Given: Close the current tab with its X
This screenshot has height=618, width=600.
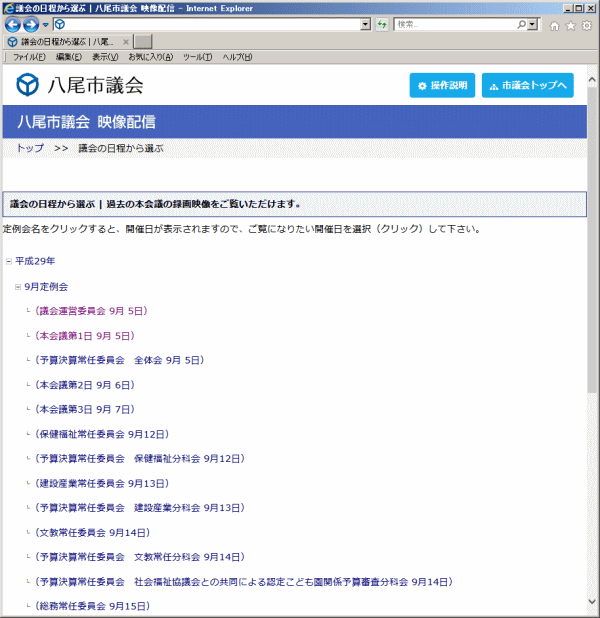Looking at the screenshot, I should (126, 42).
